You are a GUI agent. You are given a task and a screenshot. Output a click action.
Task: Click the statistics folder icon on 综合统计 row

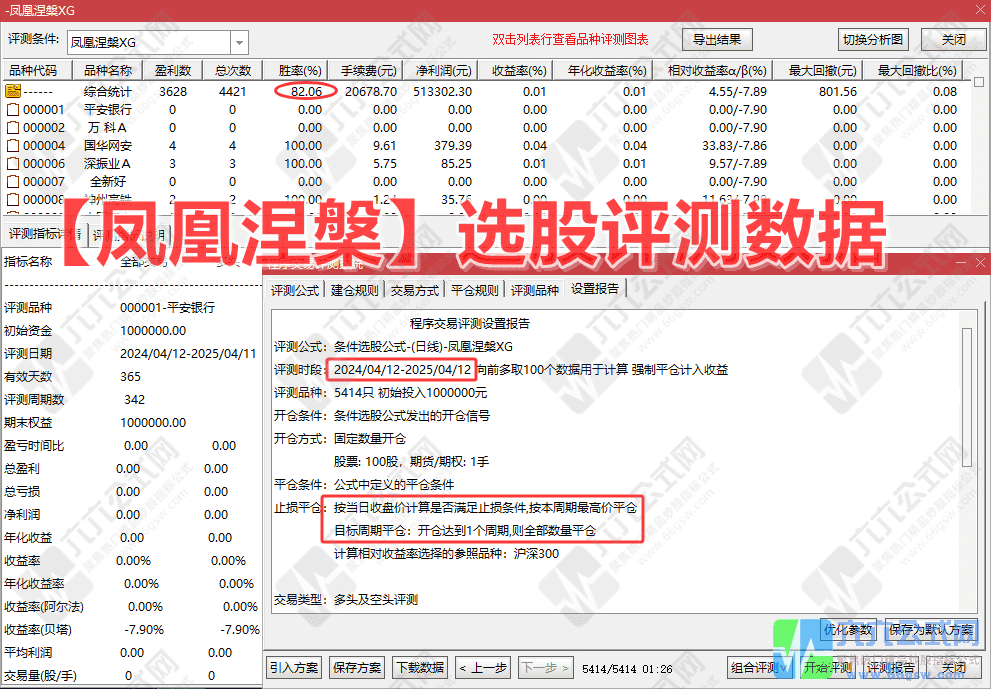tap(15, 91)
